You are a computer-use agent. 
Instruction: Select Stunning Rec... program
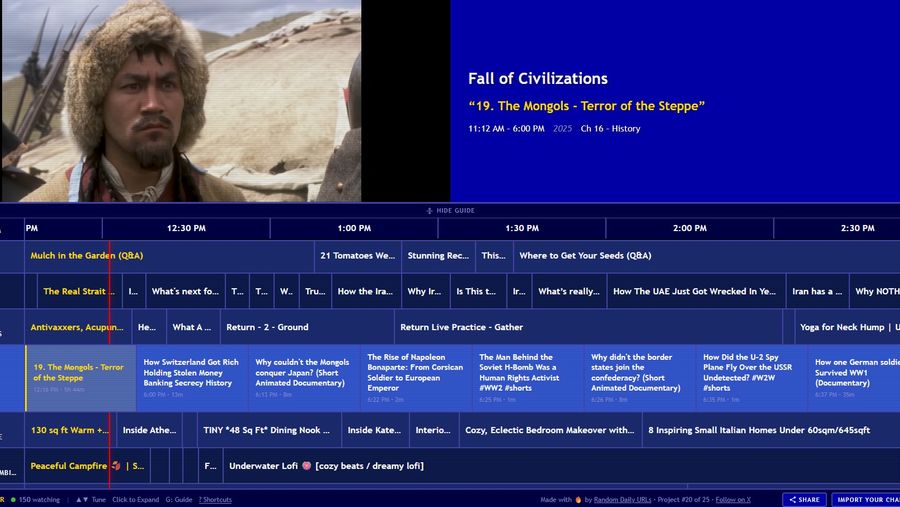pos(438,256)
